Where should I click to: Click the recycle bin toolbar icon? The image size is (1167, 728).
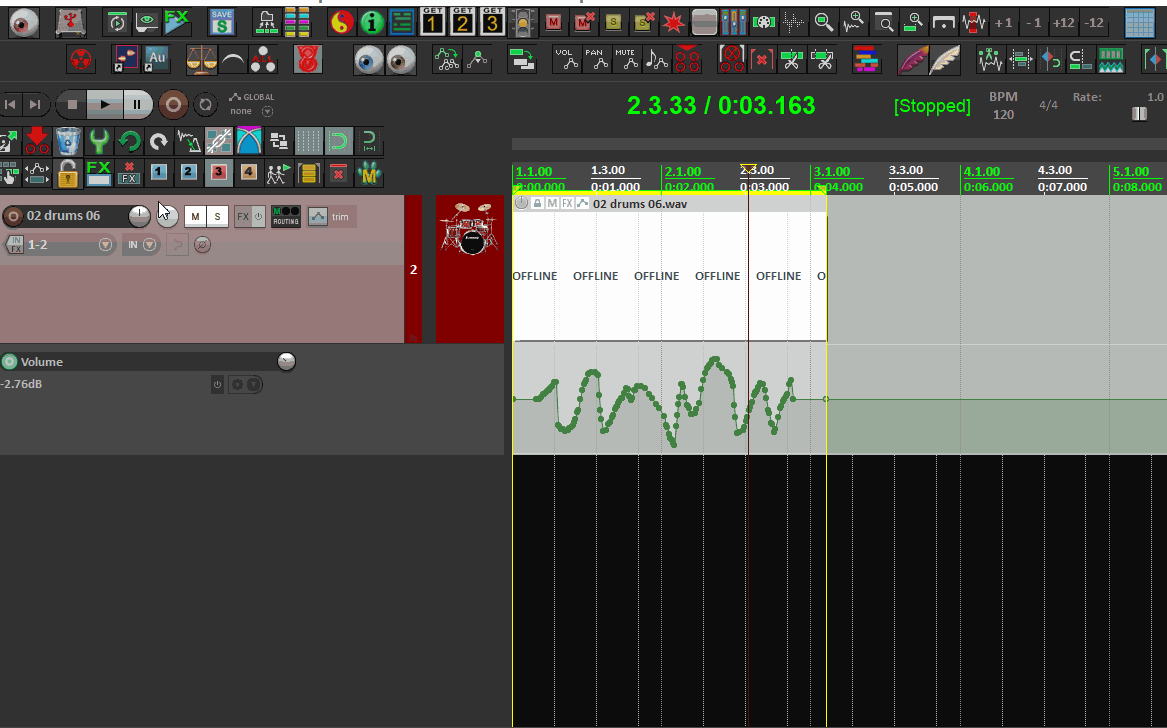pyautogui.click(x=68, y=141)
